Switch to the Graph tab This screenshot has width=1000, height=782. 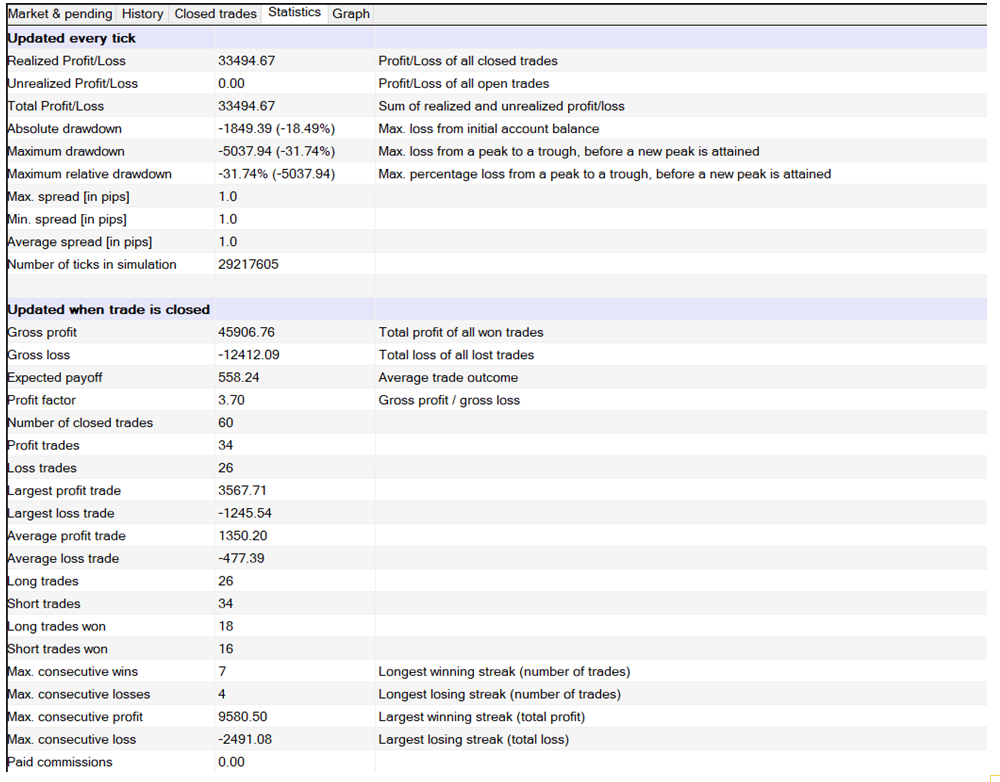tap(351, 14)
